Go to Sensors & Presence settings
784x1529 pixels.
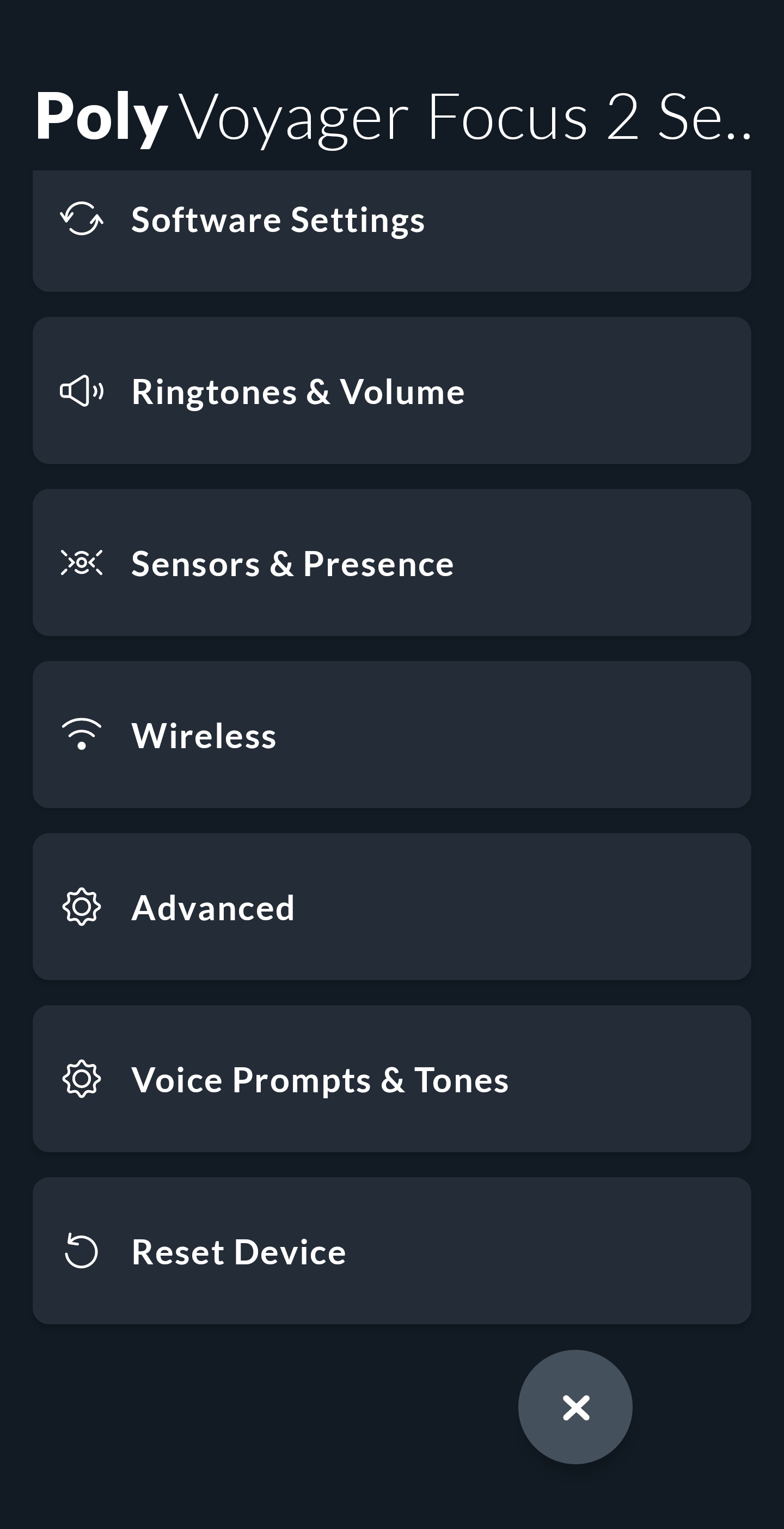[292, 564]
